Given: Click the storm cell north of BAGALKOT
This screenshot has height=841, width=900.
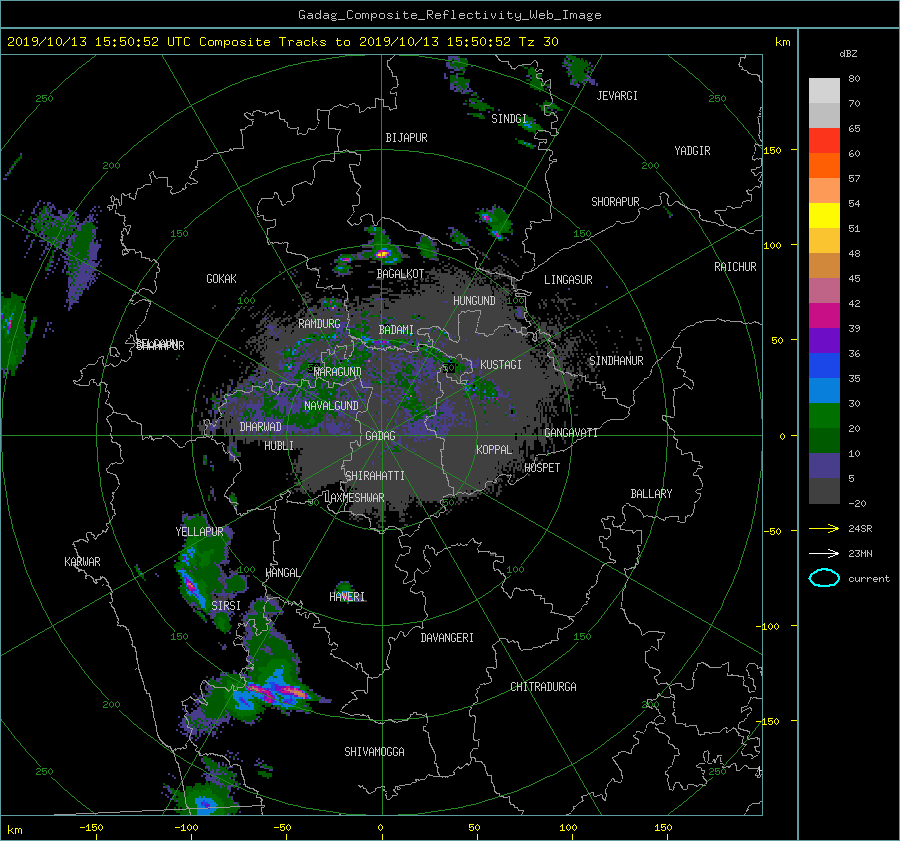Looking at the screenshot, I should [x=382, y=253].
